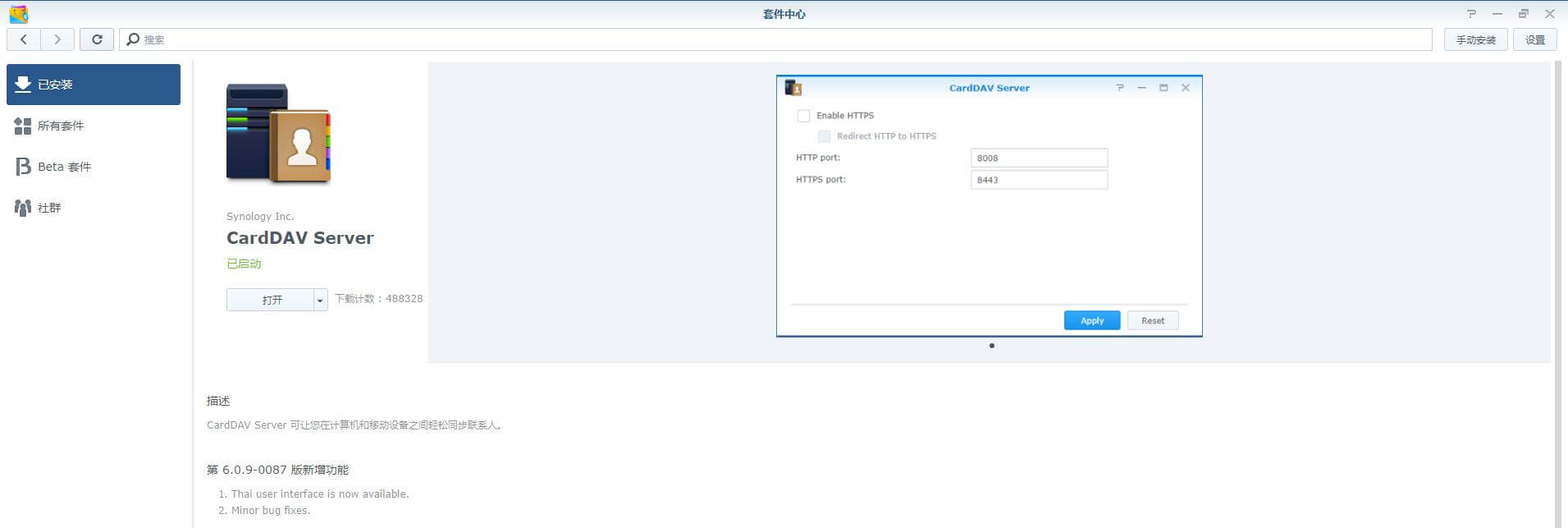
Task: Click the back navigation arrow
Action: [24, 39]
